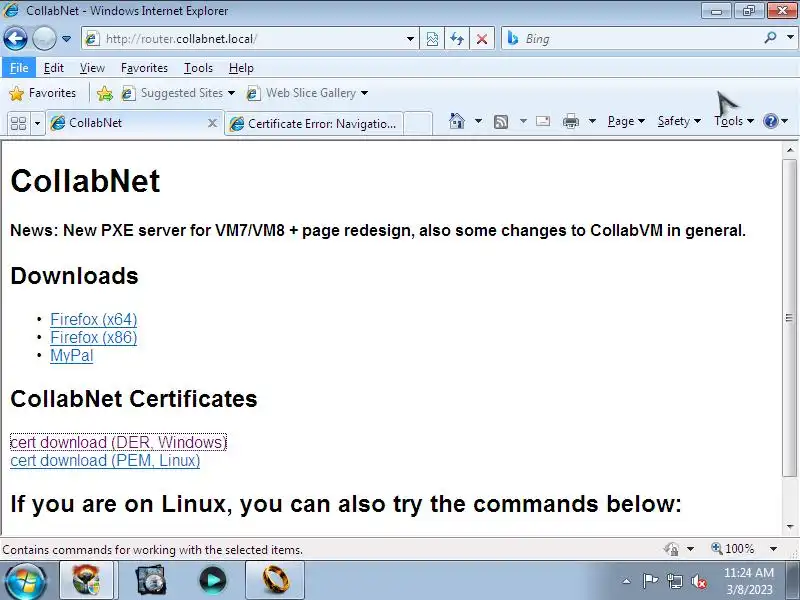Click the Back navigation button
Image resolution: width=800 pixels, height=600 pixels.
pos(15,38)
